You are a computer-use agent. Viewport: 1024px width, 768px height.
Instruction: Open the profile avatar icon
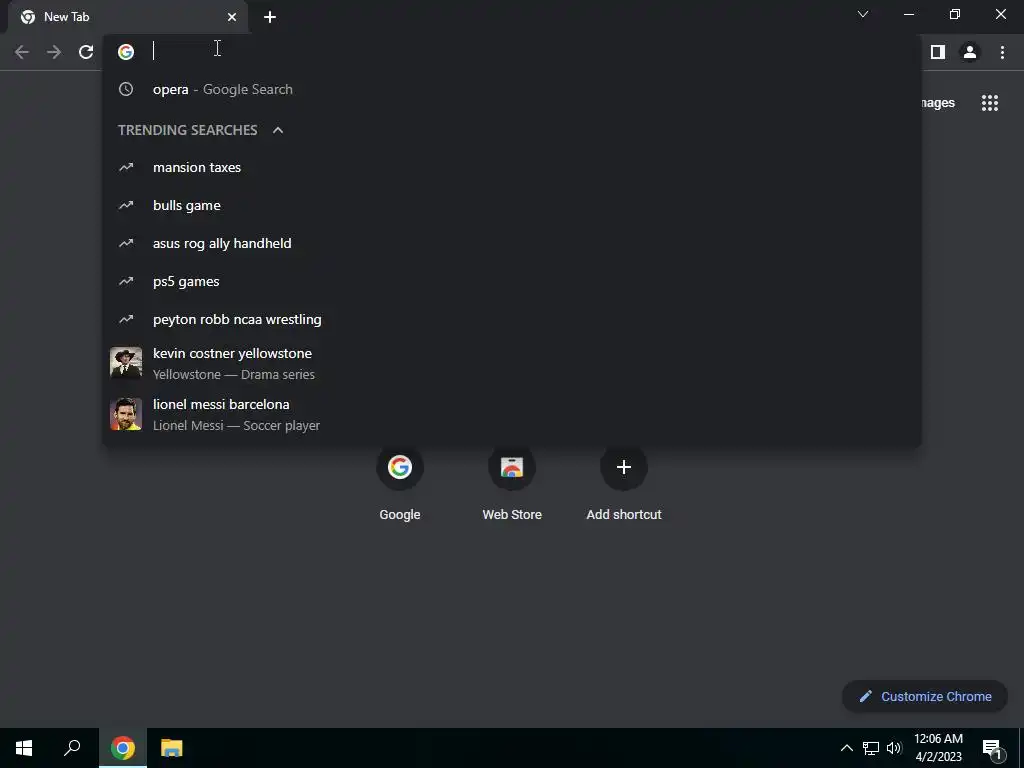(970, 52)
